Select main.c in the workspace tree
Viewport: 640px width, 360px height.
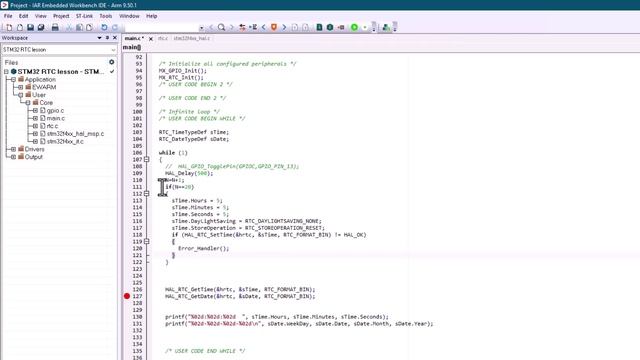click(x=56, y=118)
